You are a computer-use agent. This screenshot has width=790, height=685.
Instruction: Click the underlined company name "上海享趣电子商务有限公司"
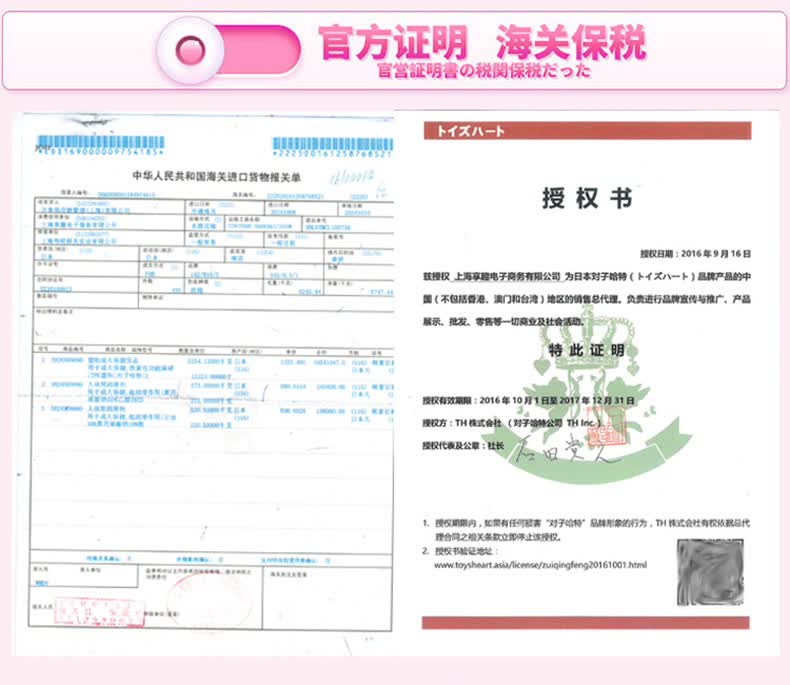(x=507, y=277)
